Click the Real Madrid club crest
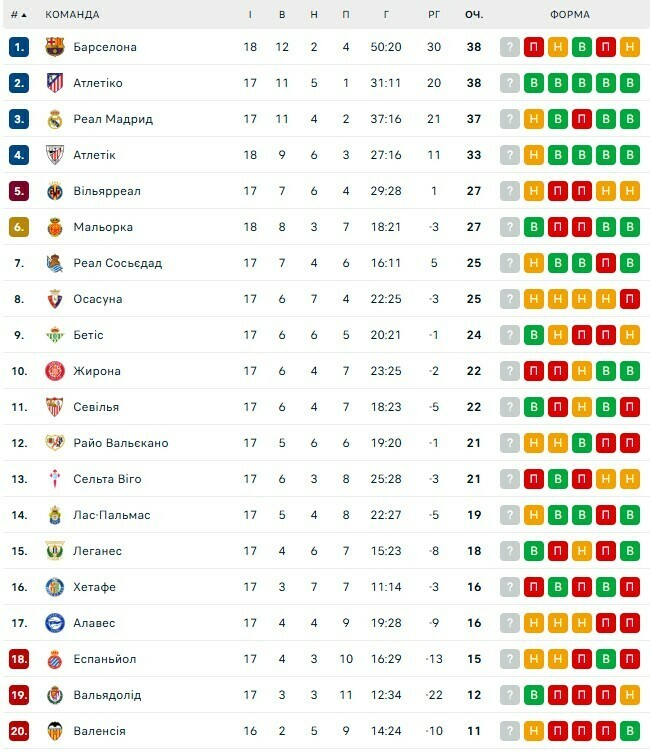 click(55, 119)
